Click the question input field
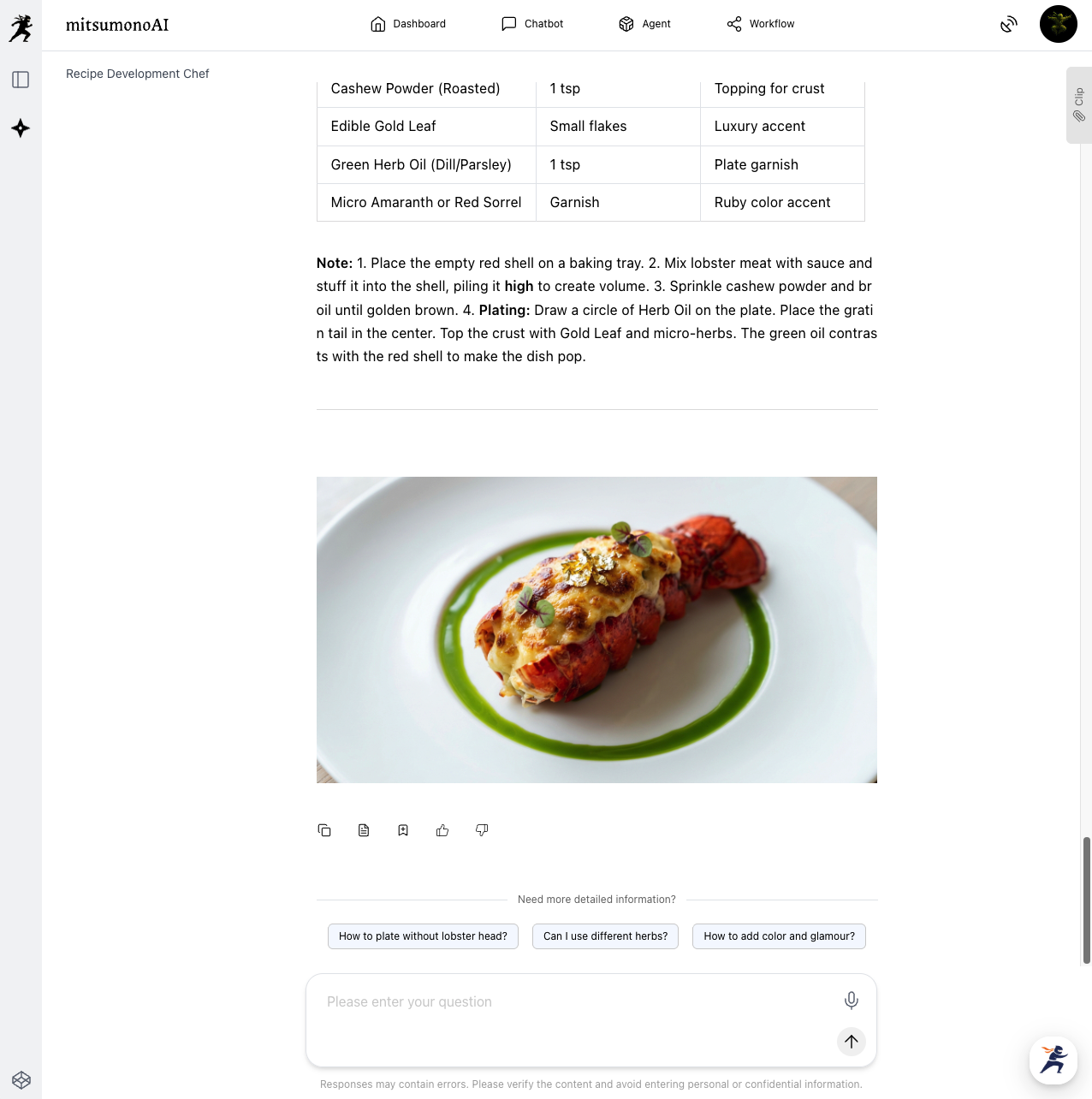This screenshot has height=1099, width=1092. [573, 1002]
